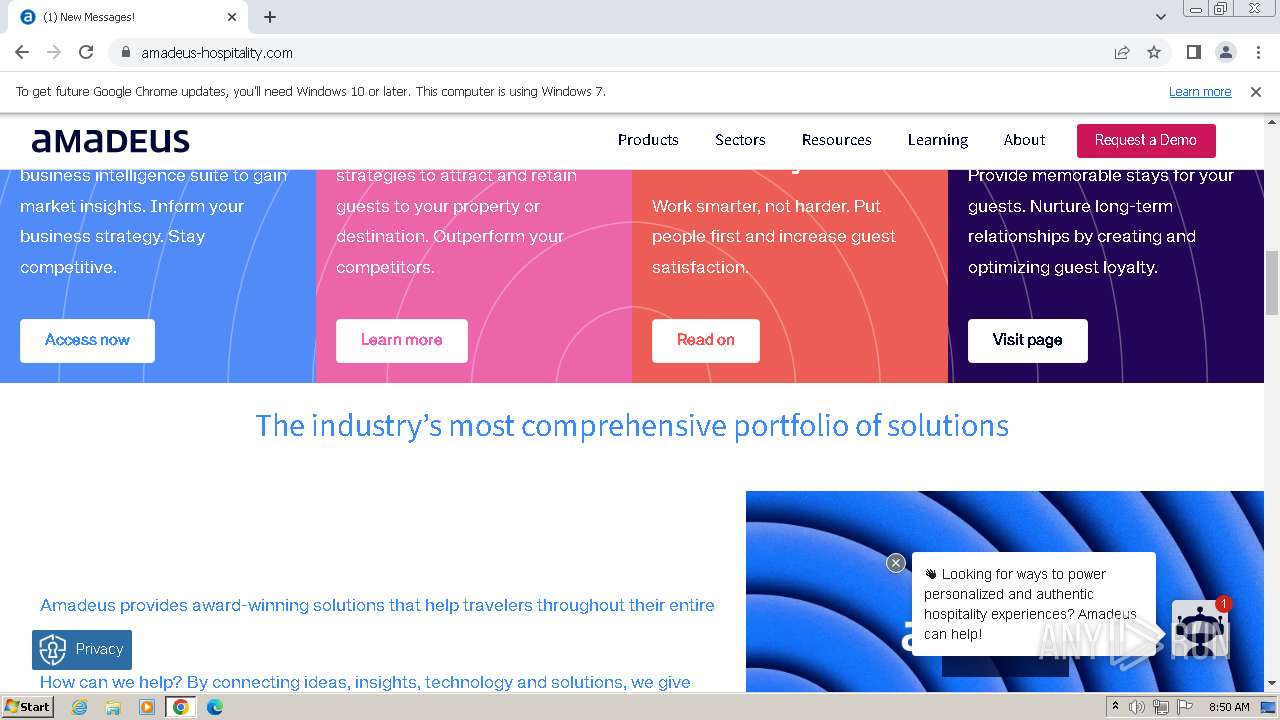The width and height of the screenshot is (1280, 720).
Task: Click the Visit page button
Action: pos(1027,340)
